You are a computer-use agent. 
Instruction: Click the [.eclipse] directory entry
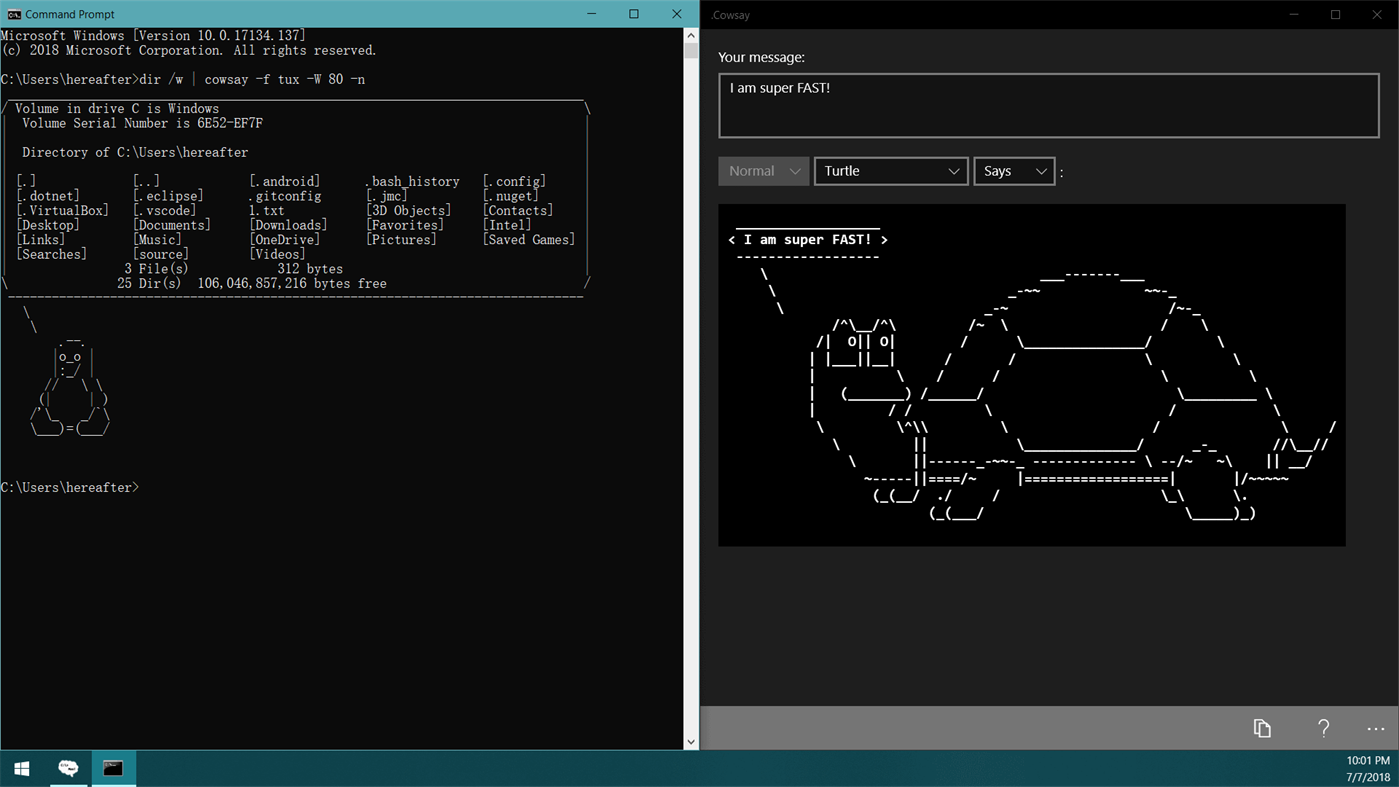tap(168, 196)
